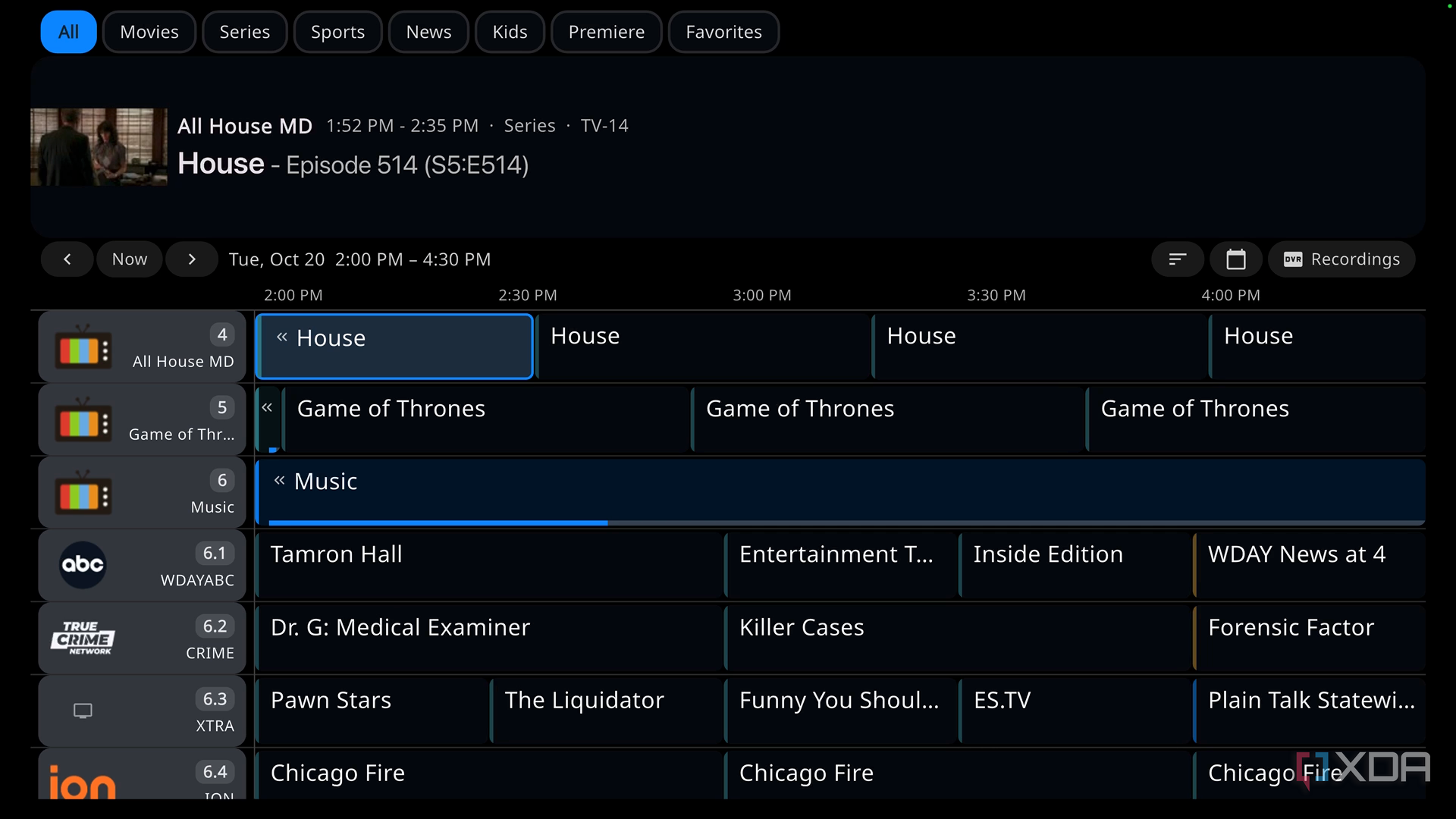The image size is (1456, 819).
Task: Open Funny You Shoul... program
Action: click(841, 711)
